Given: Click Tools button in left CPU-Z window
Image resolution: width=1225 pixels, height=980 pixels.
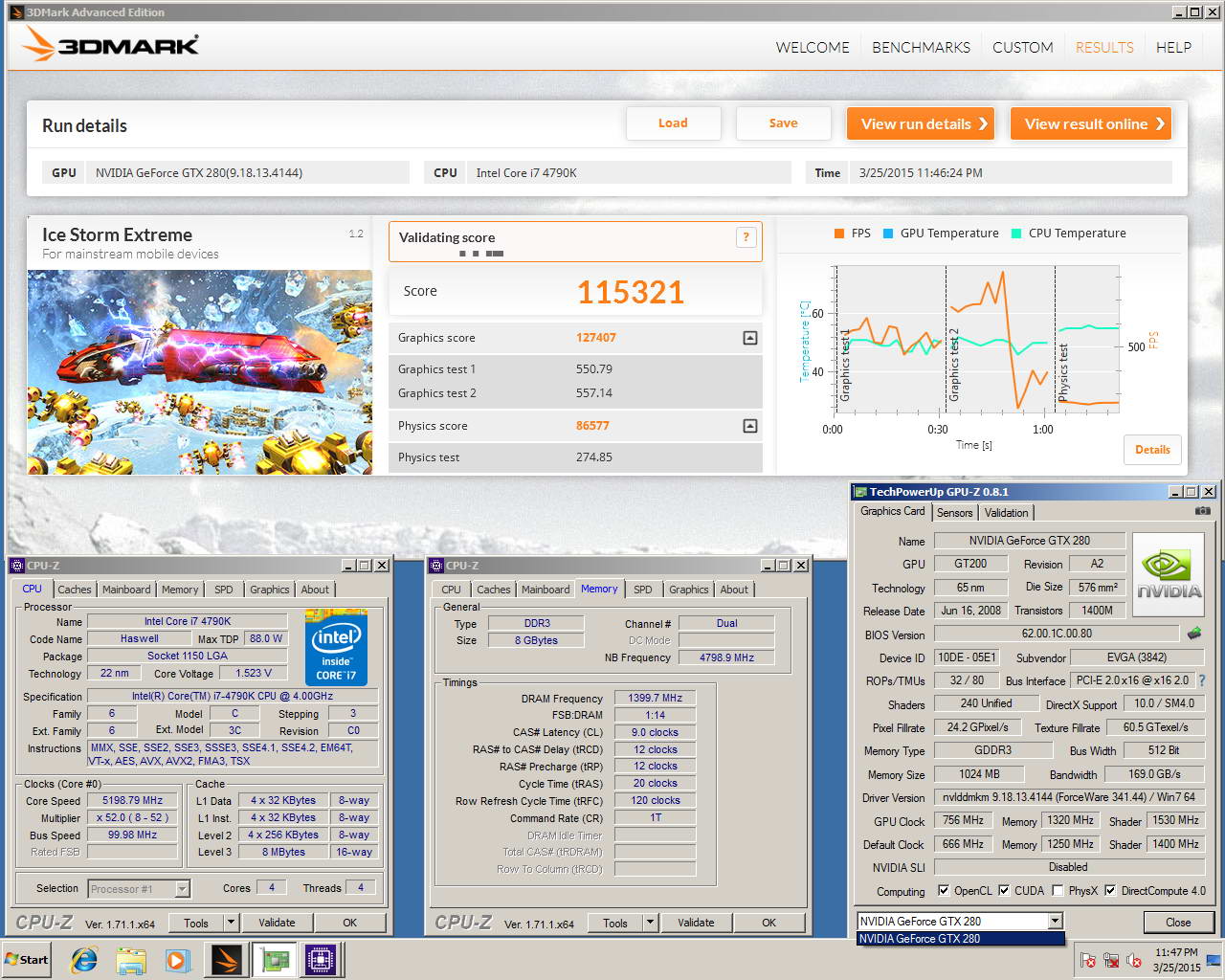Looking at the screenshot, I should point(196,923).
